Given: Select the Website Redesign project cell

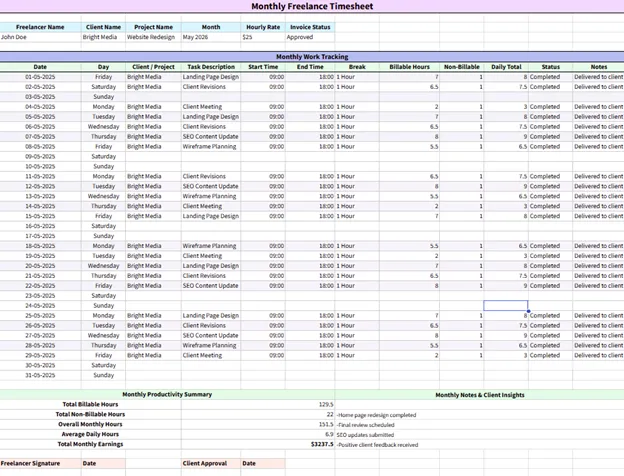Looking at the screenshot, I should point(153,37).
